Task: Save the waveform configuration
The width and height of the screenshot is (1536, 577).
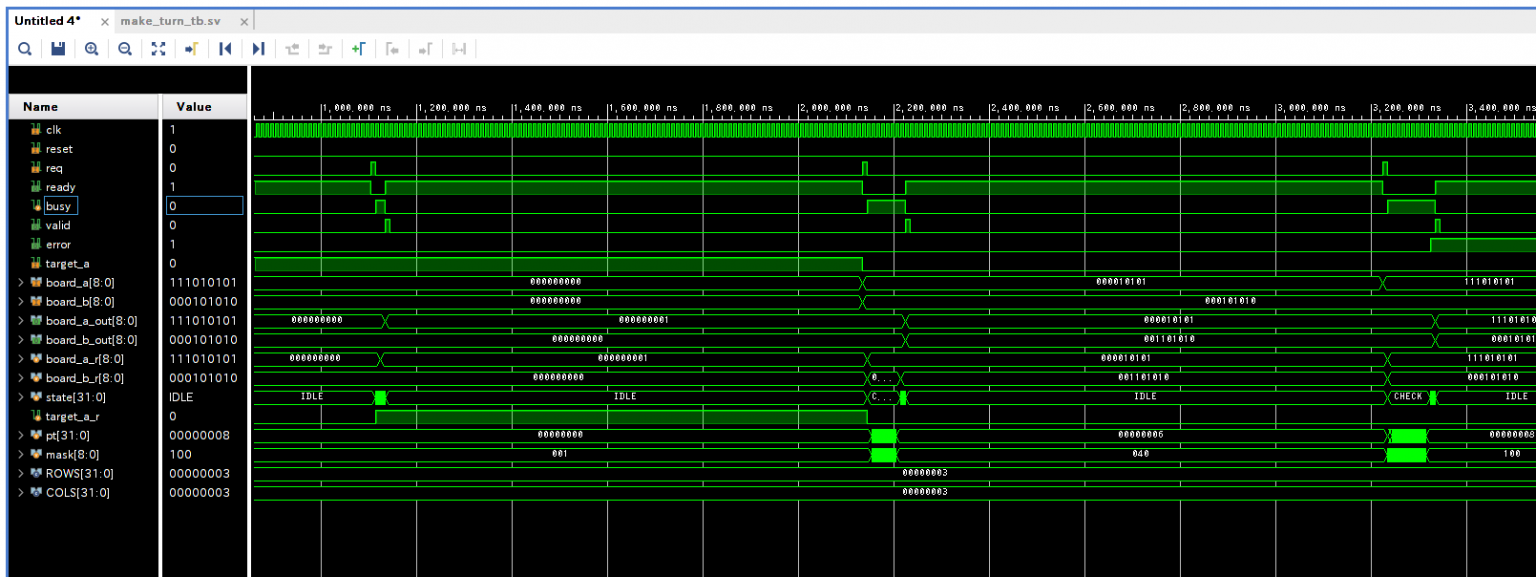Action: click(x=58, y=49)
